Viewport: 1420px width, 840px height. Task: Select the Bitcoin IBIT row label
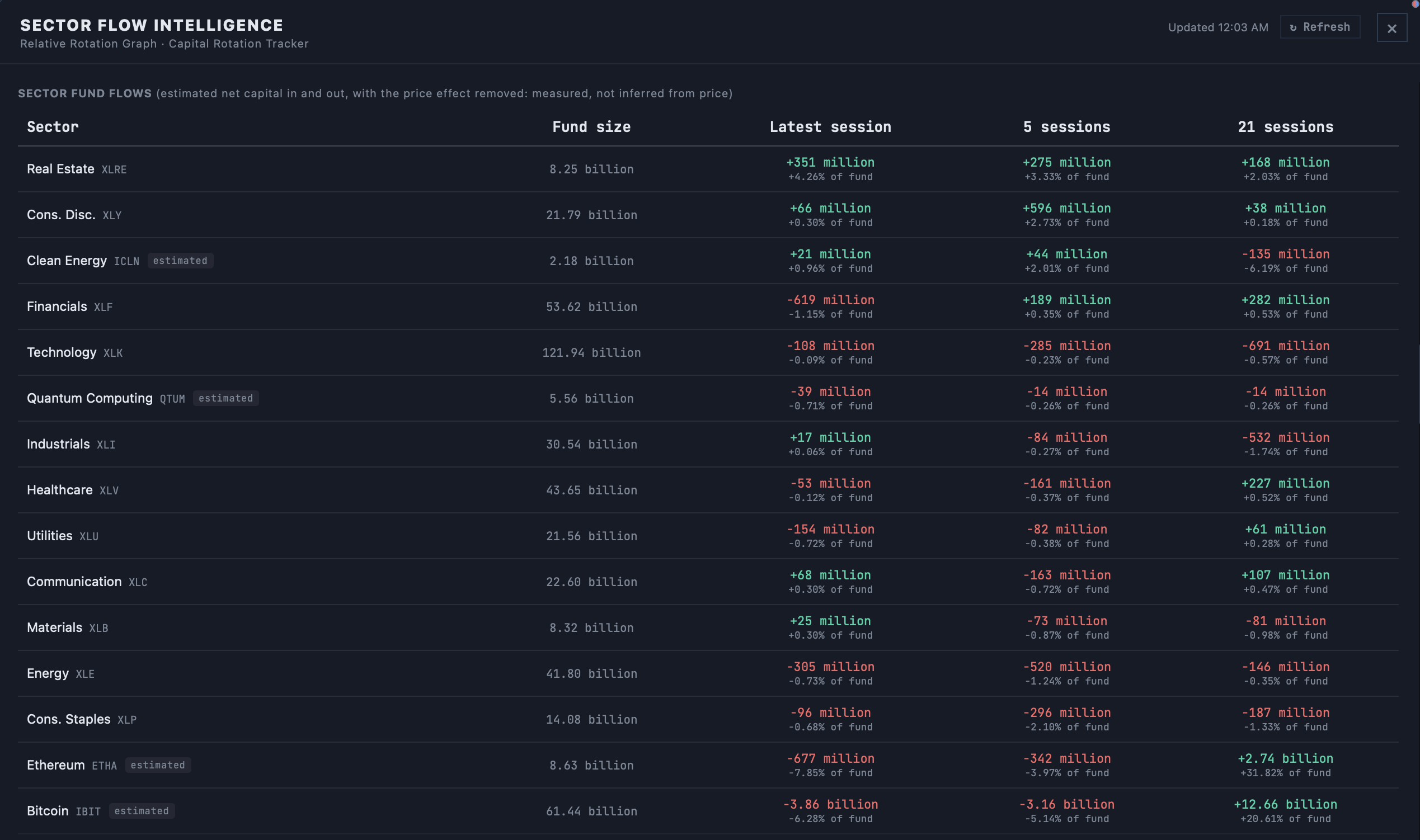coord(63,811)
